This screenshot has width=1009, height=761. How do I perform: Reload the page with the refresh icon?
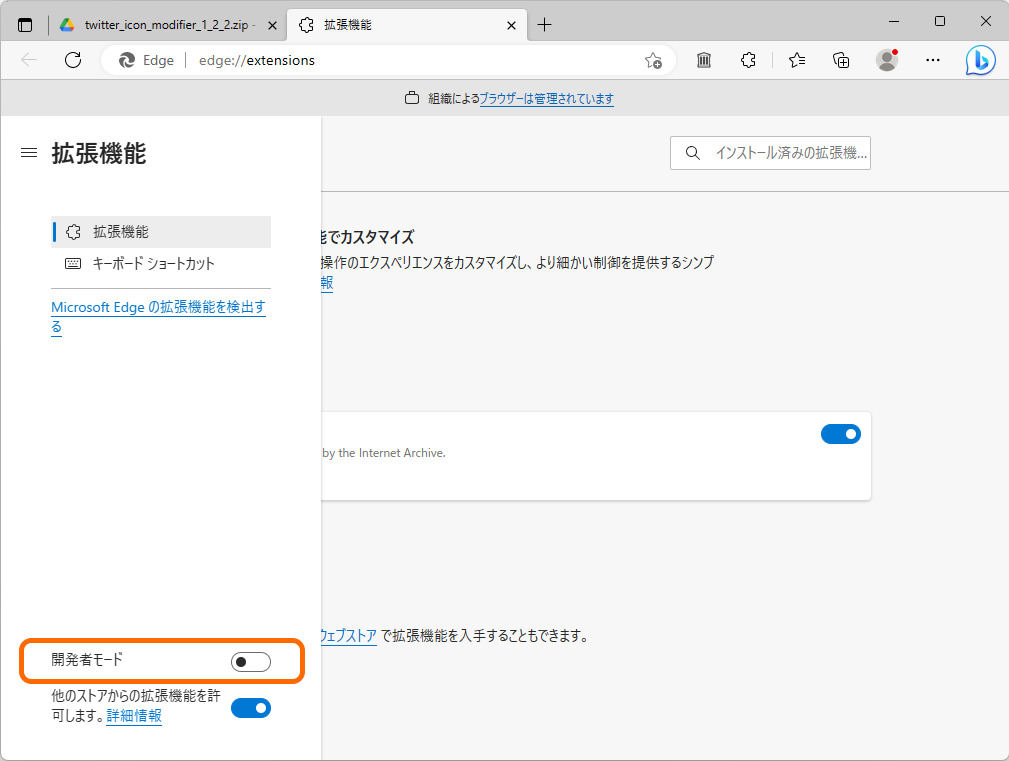(72, 60)
